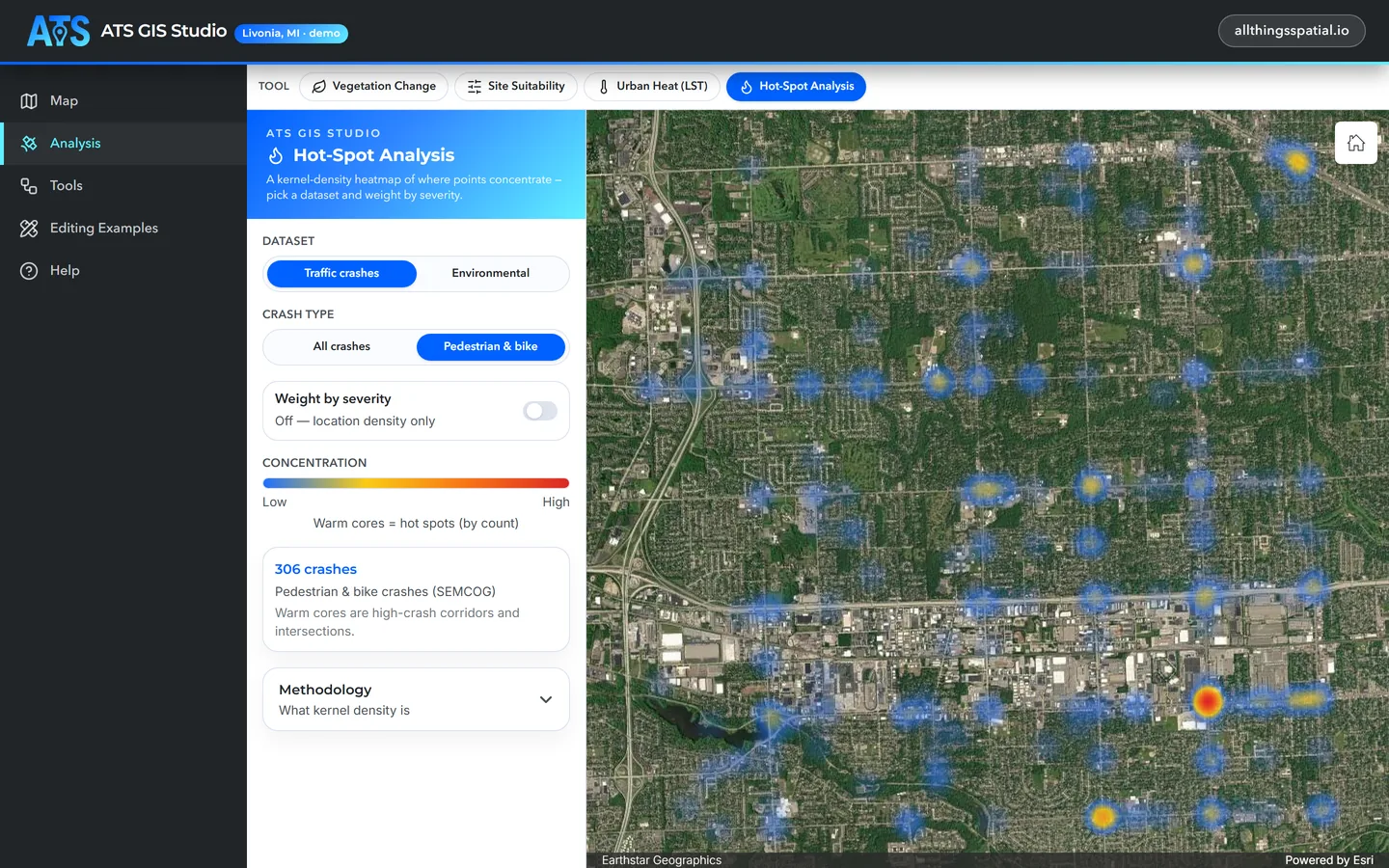
Task: Click the ATS GIS Studio title
Action: [x=164, y=31]
